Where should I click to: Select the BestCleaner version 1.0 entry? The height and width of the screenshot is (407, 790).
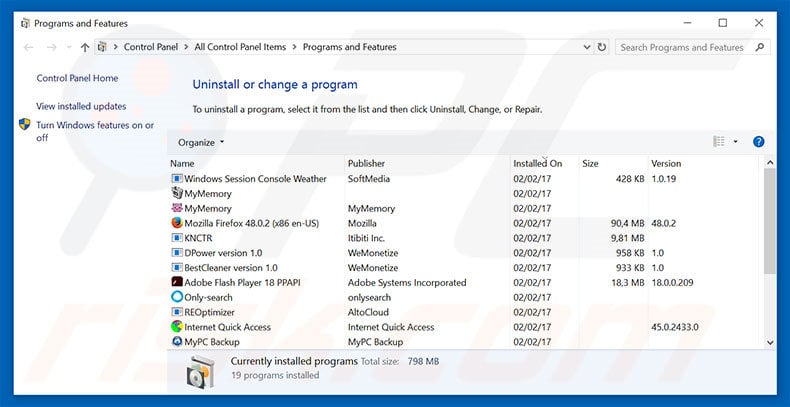tap(231, 267)
